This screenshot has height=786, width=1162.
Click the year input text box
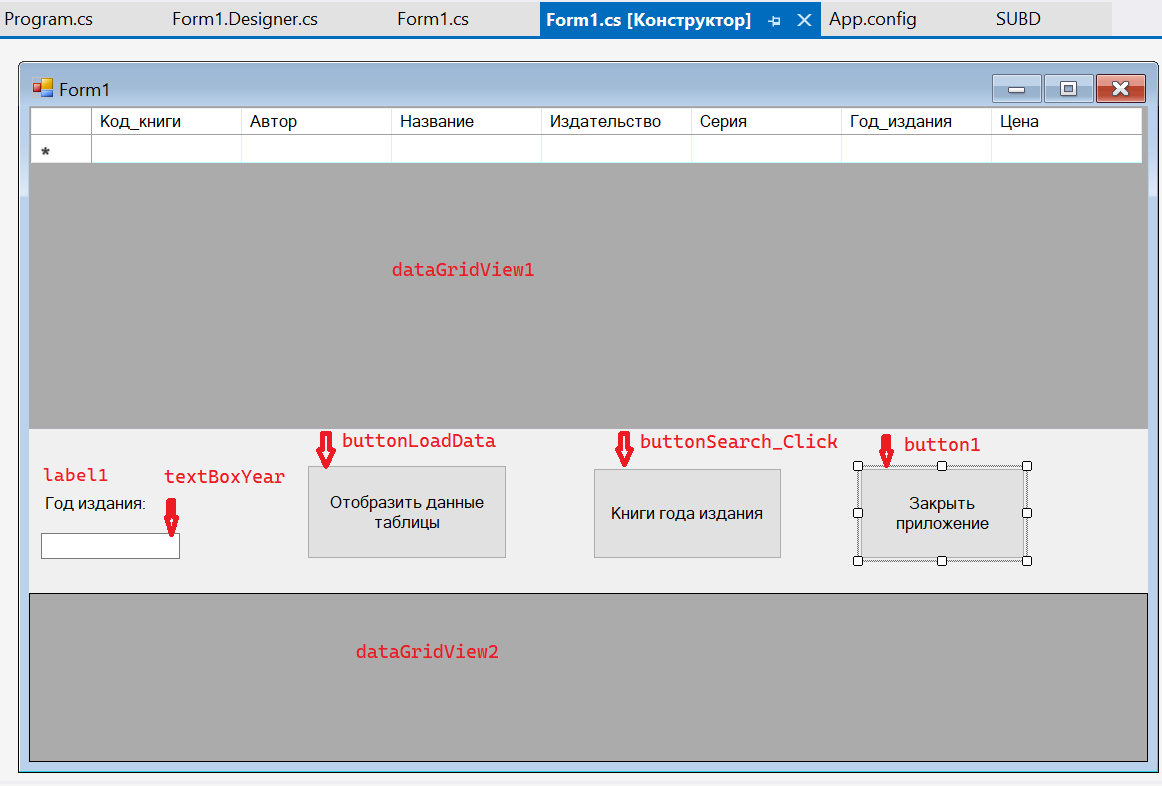[110, 546]
